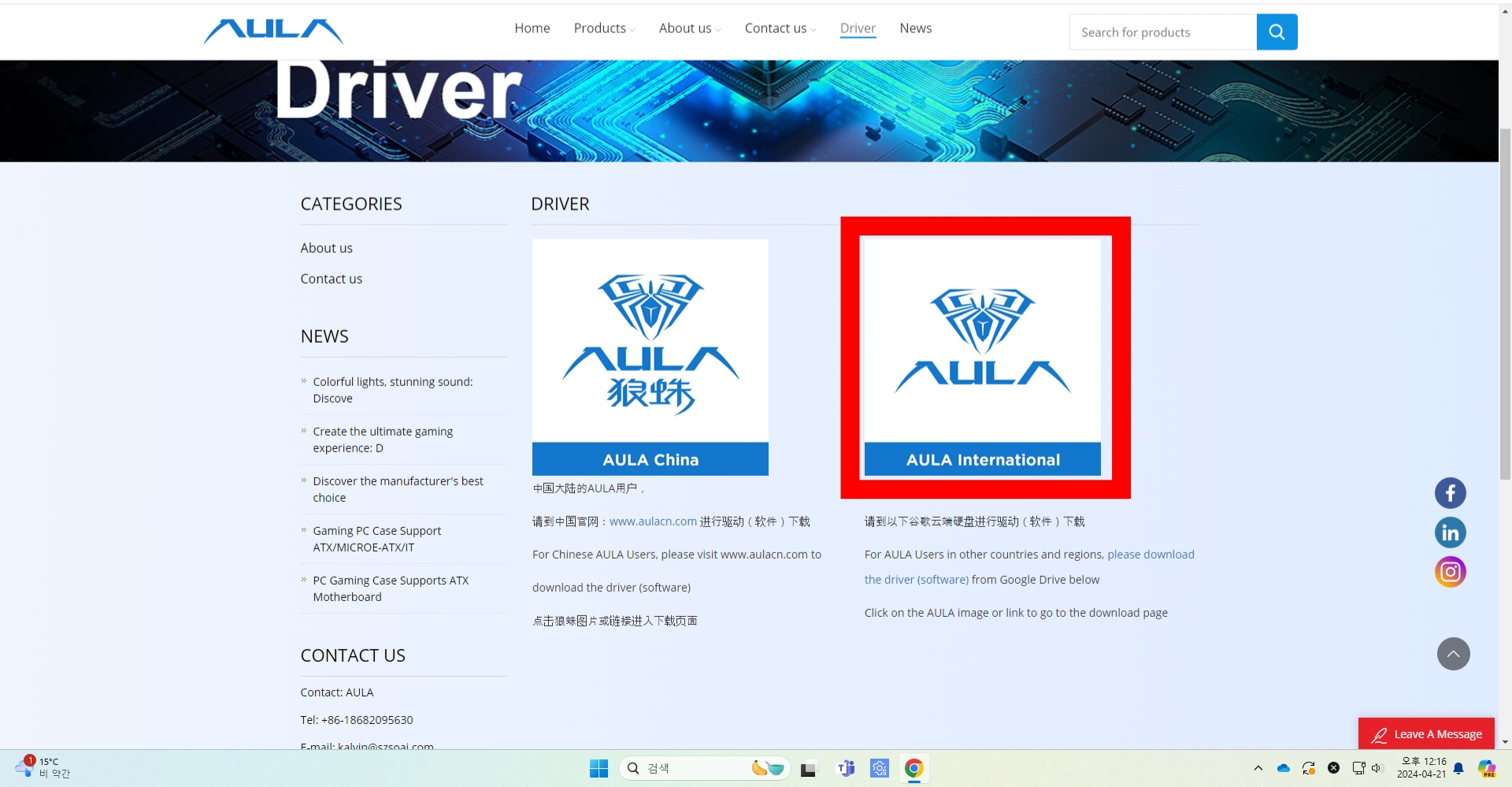Click the 'Tel: +86-18682095630' text
Screen dimensions: 1512x787
click(356, 720)
